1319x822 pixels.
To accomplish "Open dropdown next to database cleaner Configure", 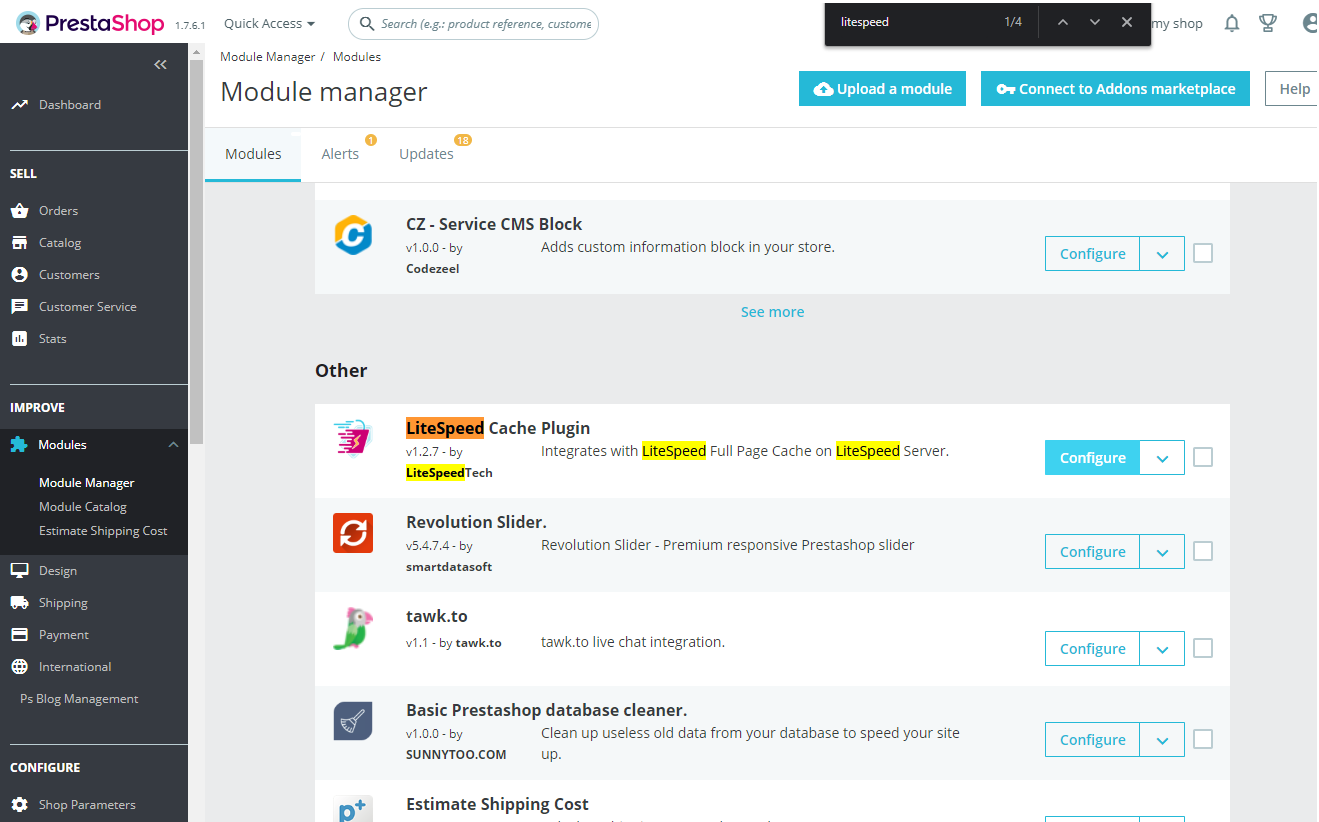I will coord(1162,740).
